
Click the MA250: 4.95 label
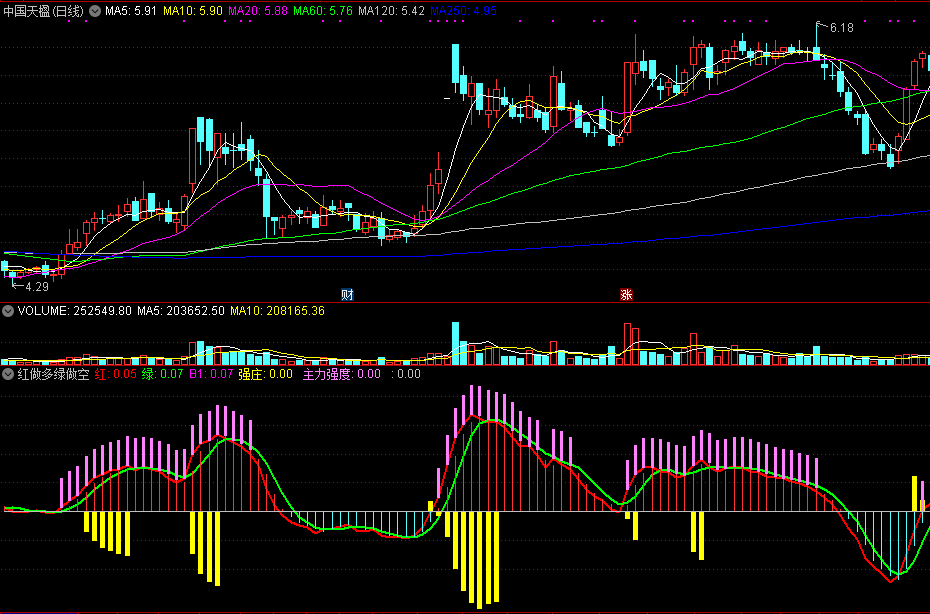tap(463, 11)
